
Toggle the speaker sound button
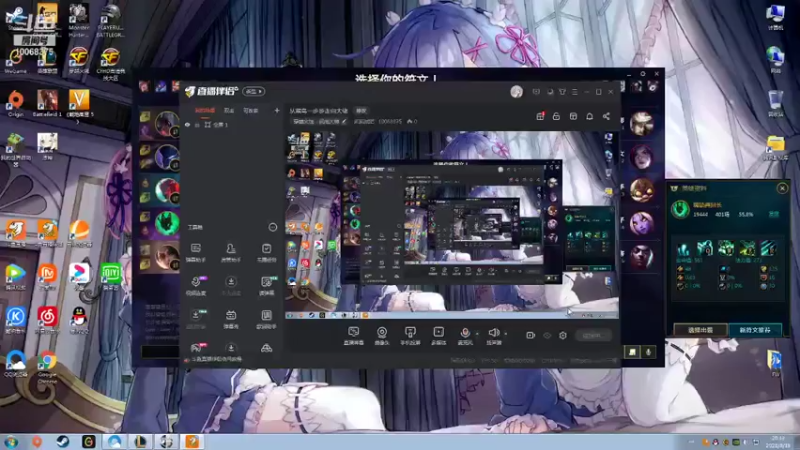click(493, 336)
